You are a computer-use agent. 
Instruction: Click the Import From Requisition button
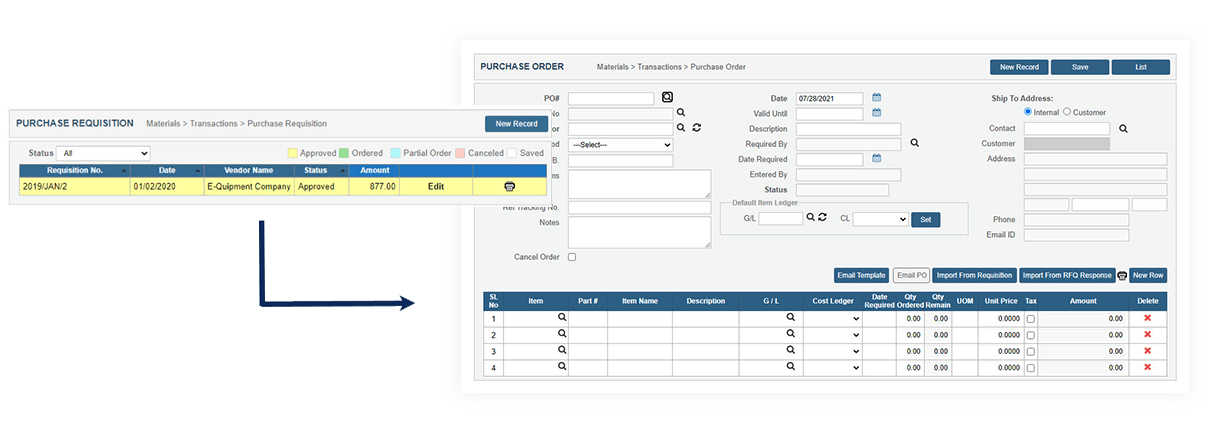(974, 275)
